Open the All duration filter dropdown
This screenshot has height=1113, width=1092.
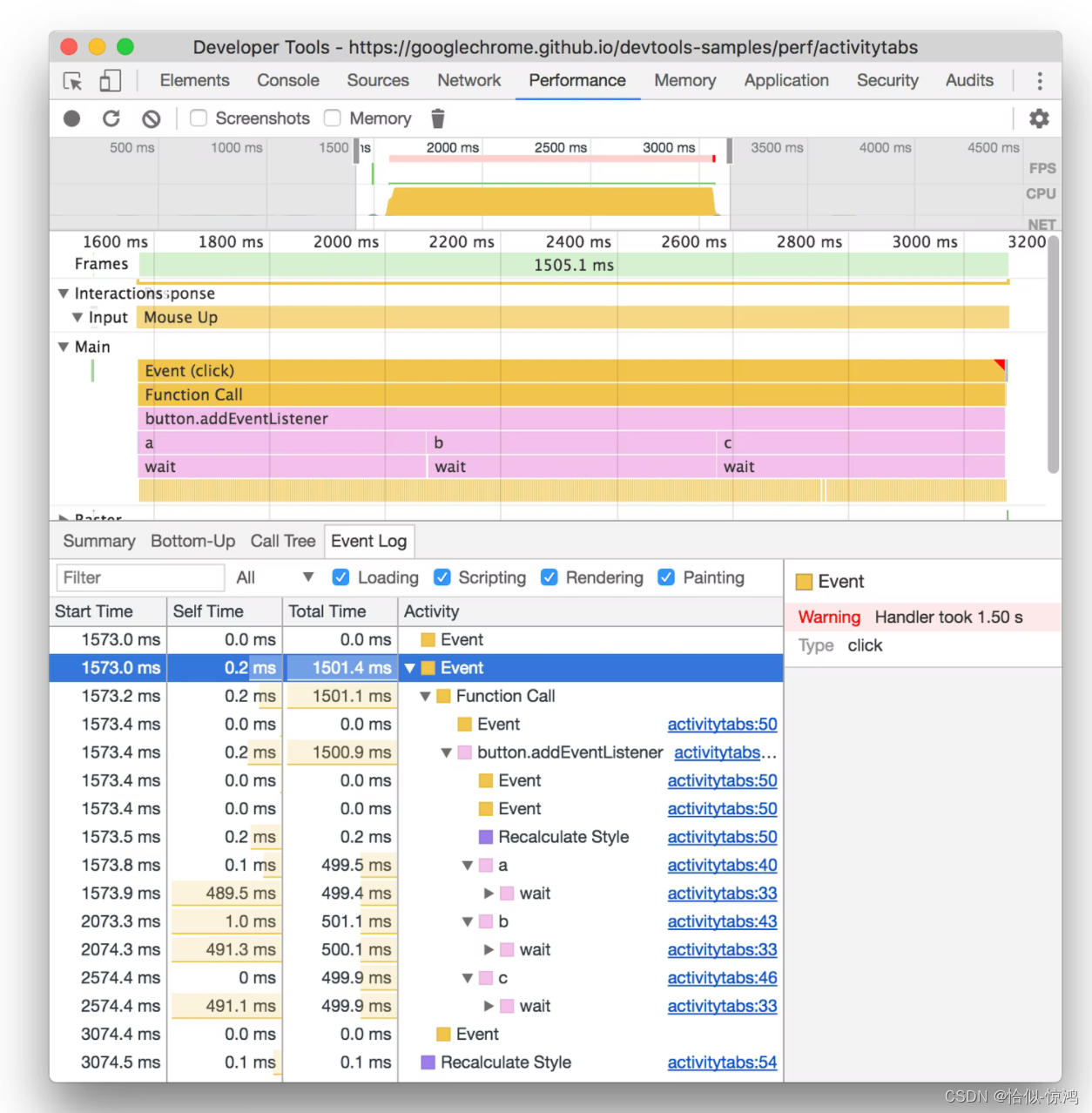pos(274,577)
